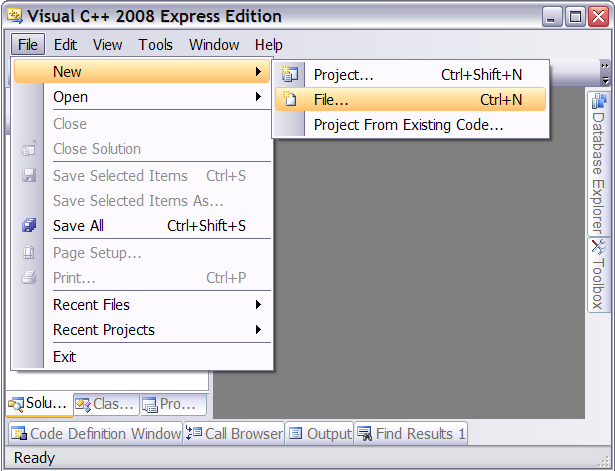Click the Output window tab icon
This screenshot has height=471, width=615.
pyautogui.click(x=295, y=433)
